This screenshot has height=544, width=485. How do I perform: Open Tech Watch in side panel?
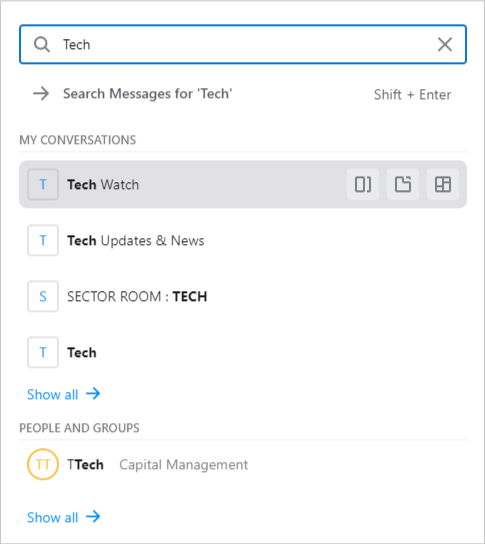pos(363,184)
